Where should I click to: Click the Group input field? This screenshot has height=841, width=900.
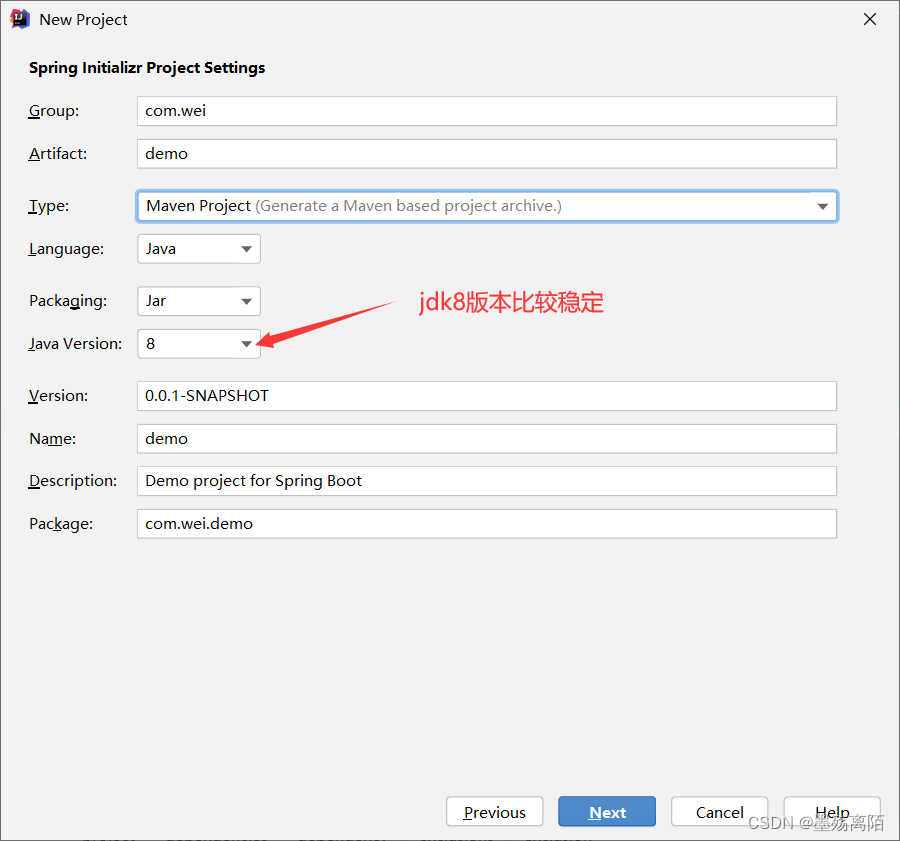[x=487, y=111]
